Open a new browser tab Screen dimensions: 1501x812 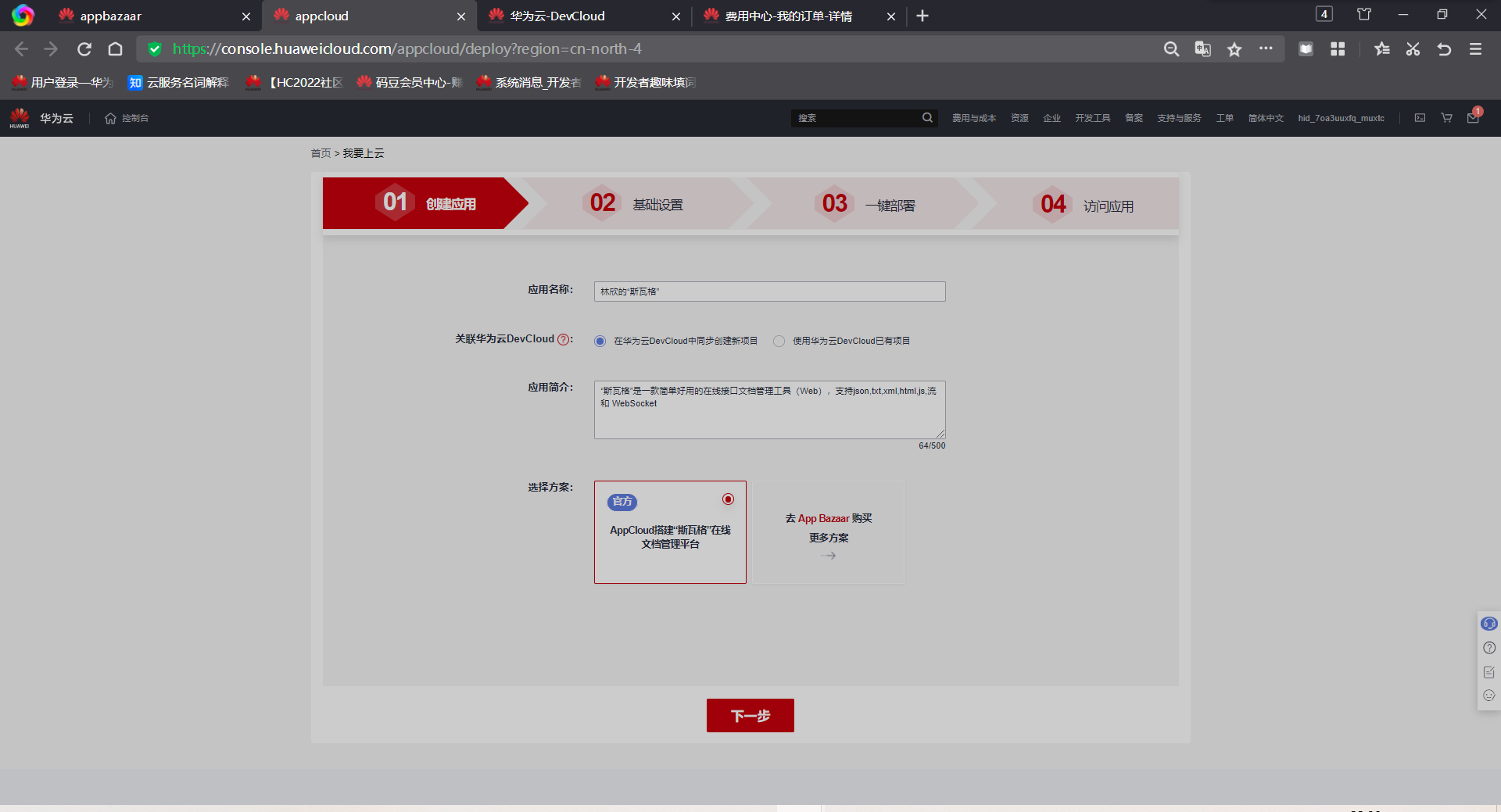point(922,16)
